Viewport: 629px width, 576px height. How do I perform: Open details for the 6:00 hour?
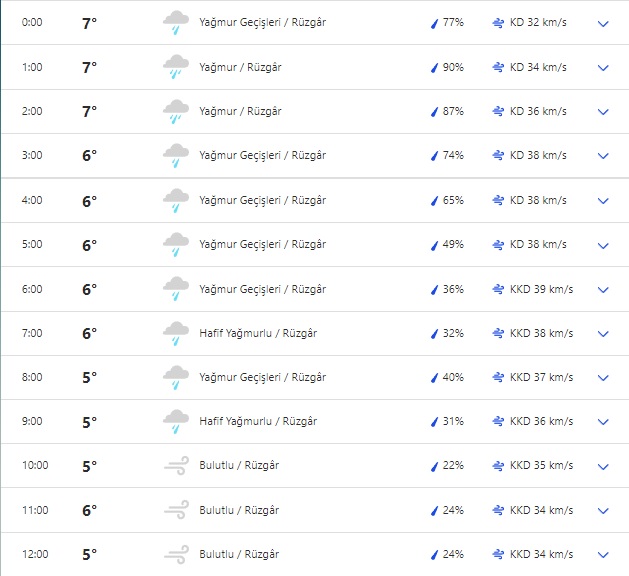click(603, 290)
